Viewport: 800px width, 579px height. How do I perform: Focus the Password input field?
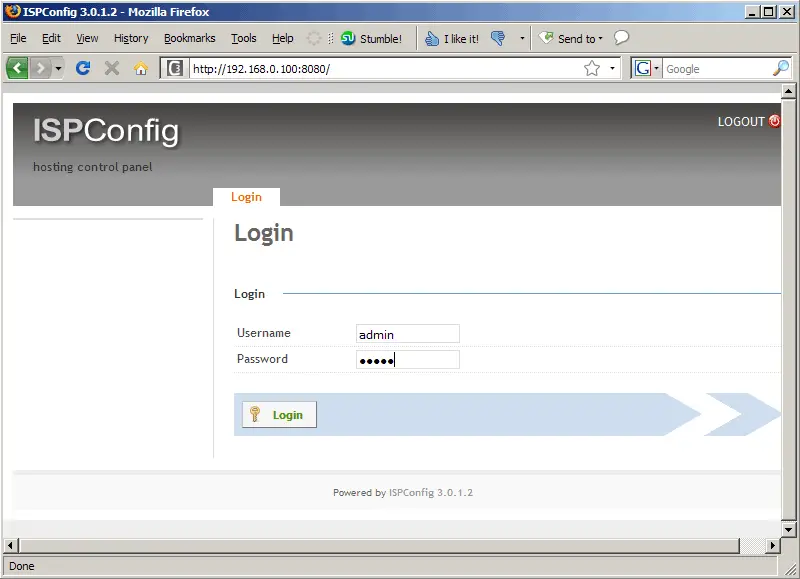click(408, 360)
